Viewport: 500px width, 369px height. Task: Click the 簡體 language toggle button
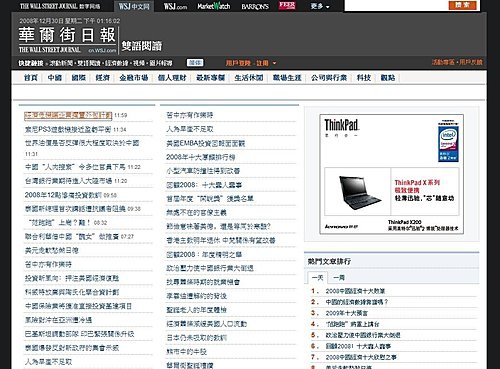point(195,63)
